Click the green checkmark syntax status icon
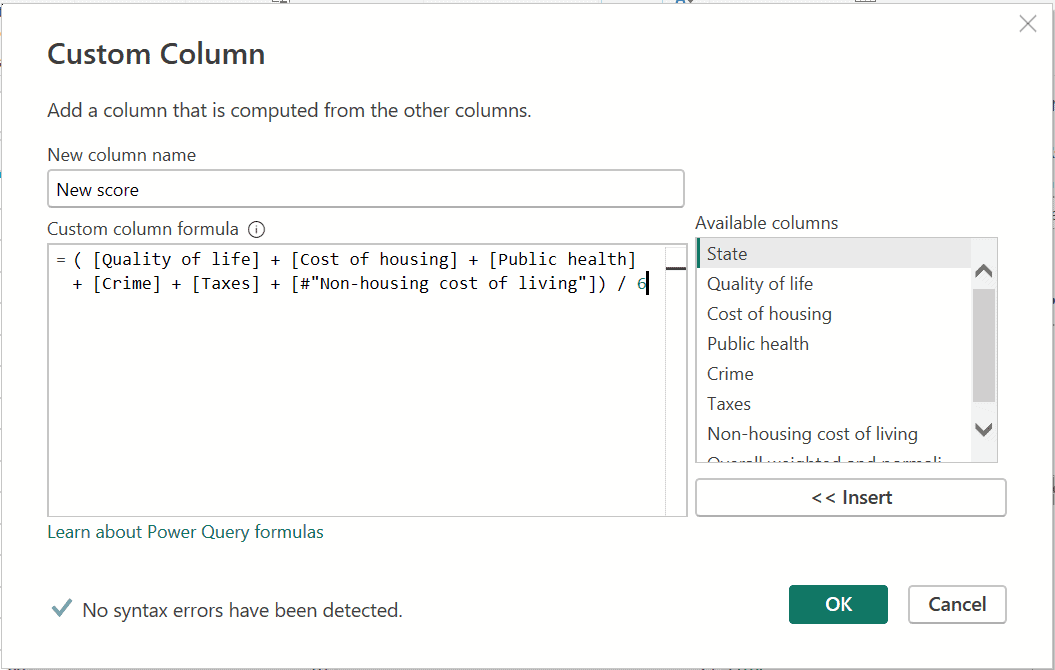This screenshot has width=1055, height=670. (62, 608)
